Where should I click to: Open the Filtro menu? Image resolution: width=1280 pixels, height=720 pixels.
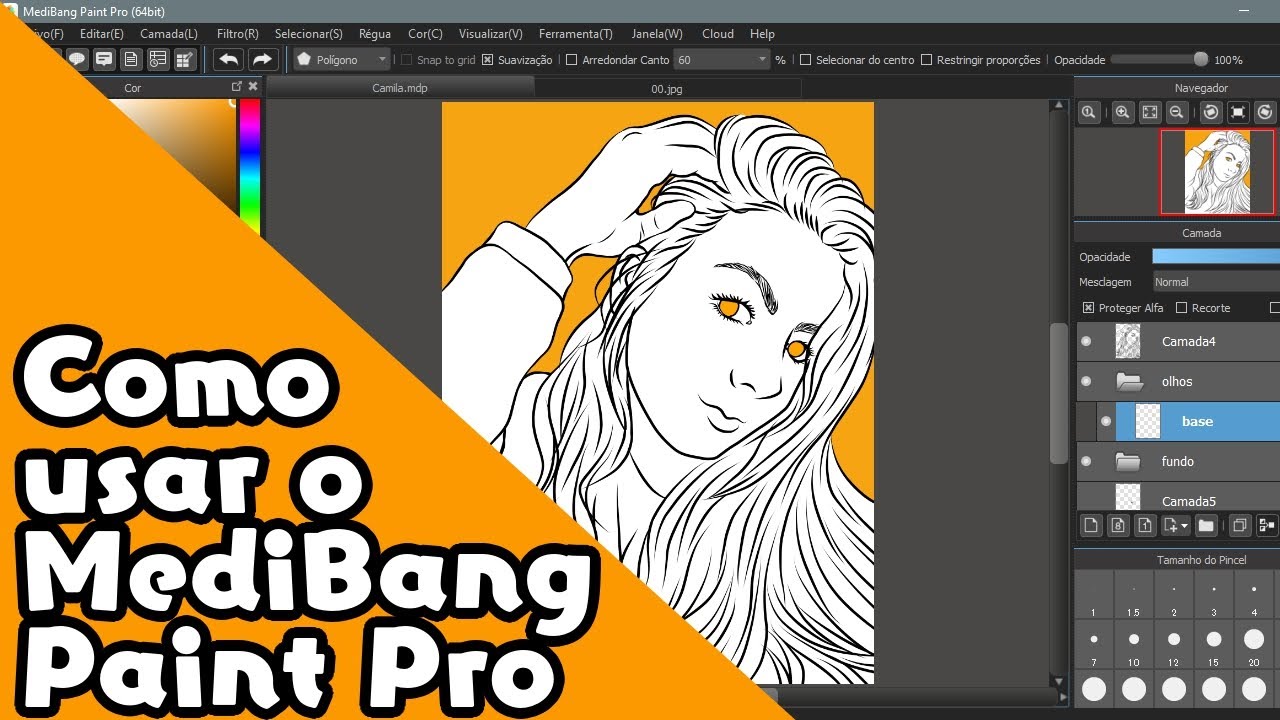[237, 34]
